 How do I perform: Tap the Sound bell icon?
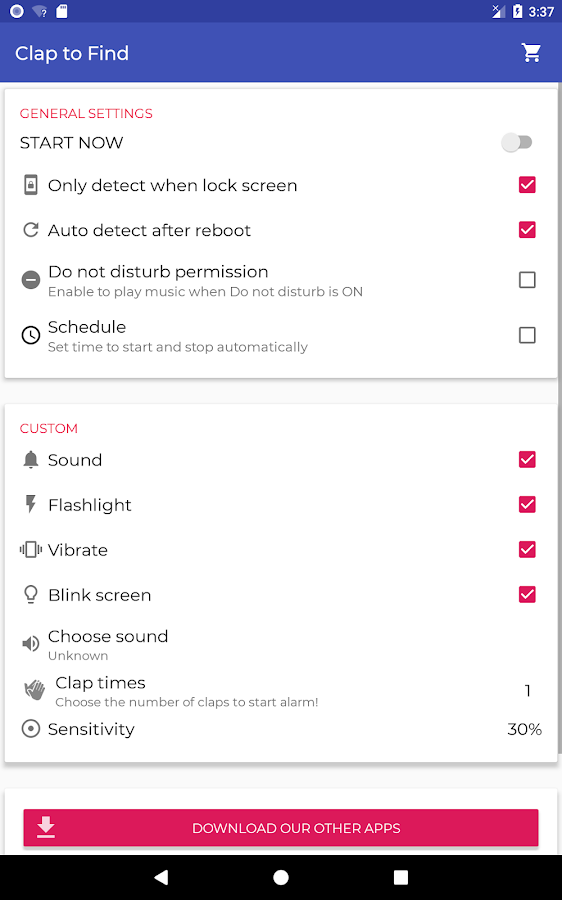[x=30, y=460]
